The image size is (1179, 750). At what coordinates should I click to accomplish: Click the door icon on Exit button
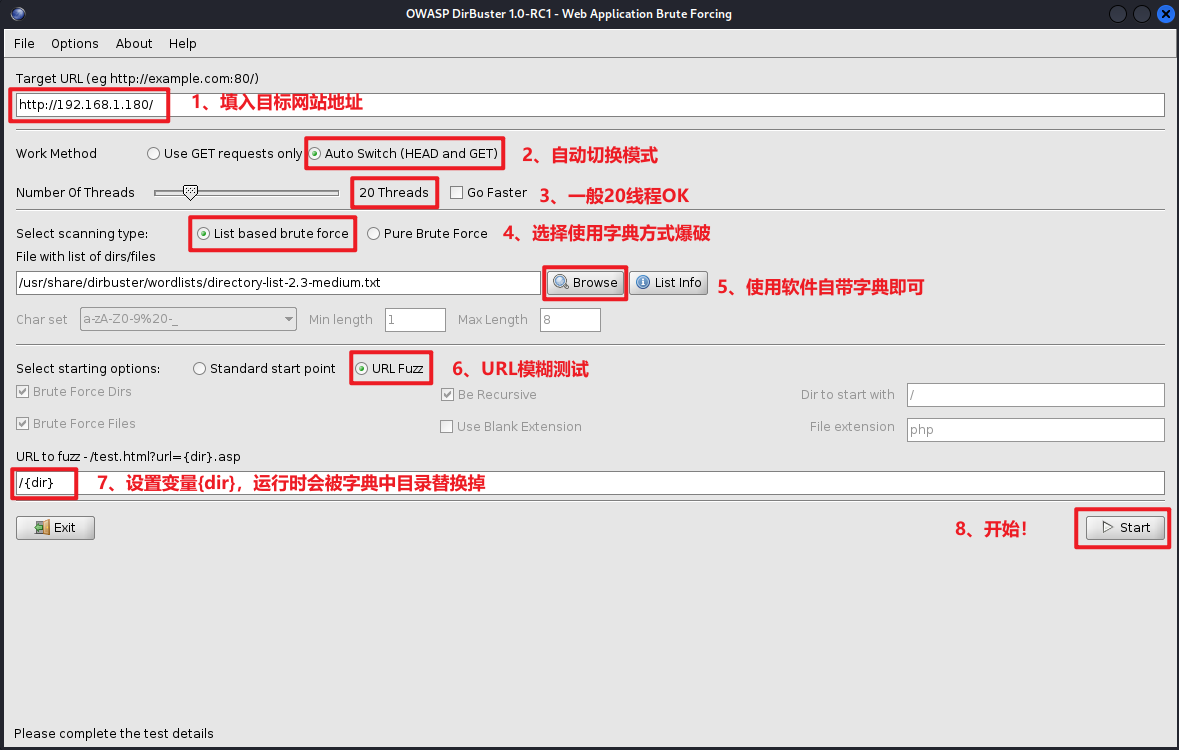[42, 527]
